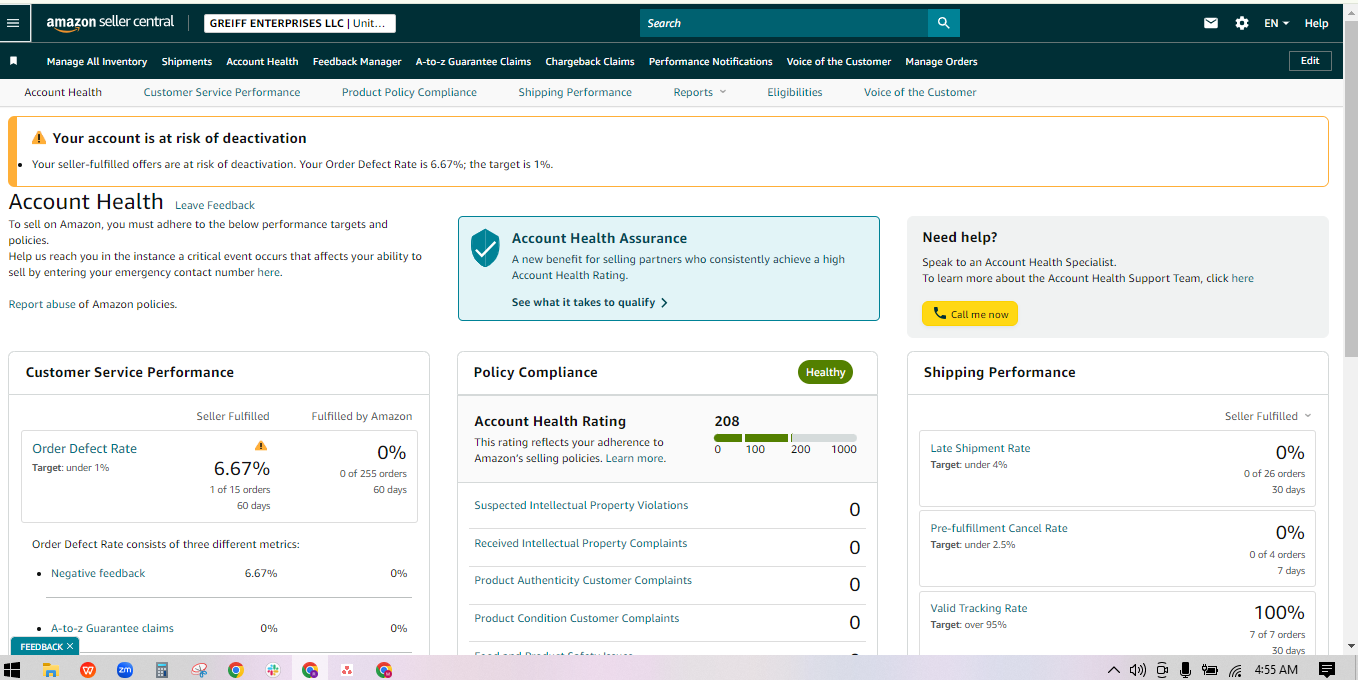Open Suspected Intellectual Property Violations link
1358x680 pixels.
[x=581, y=505]
